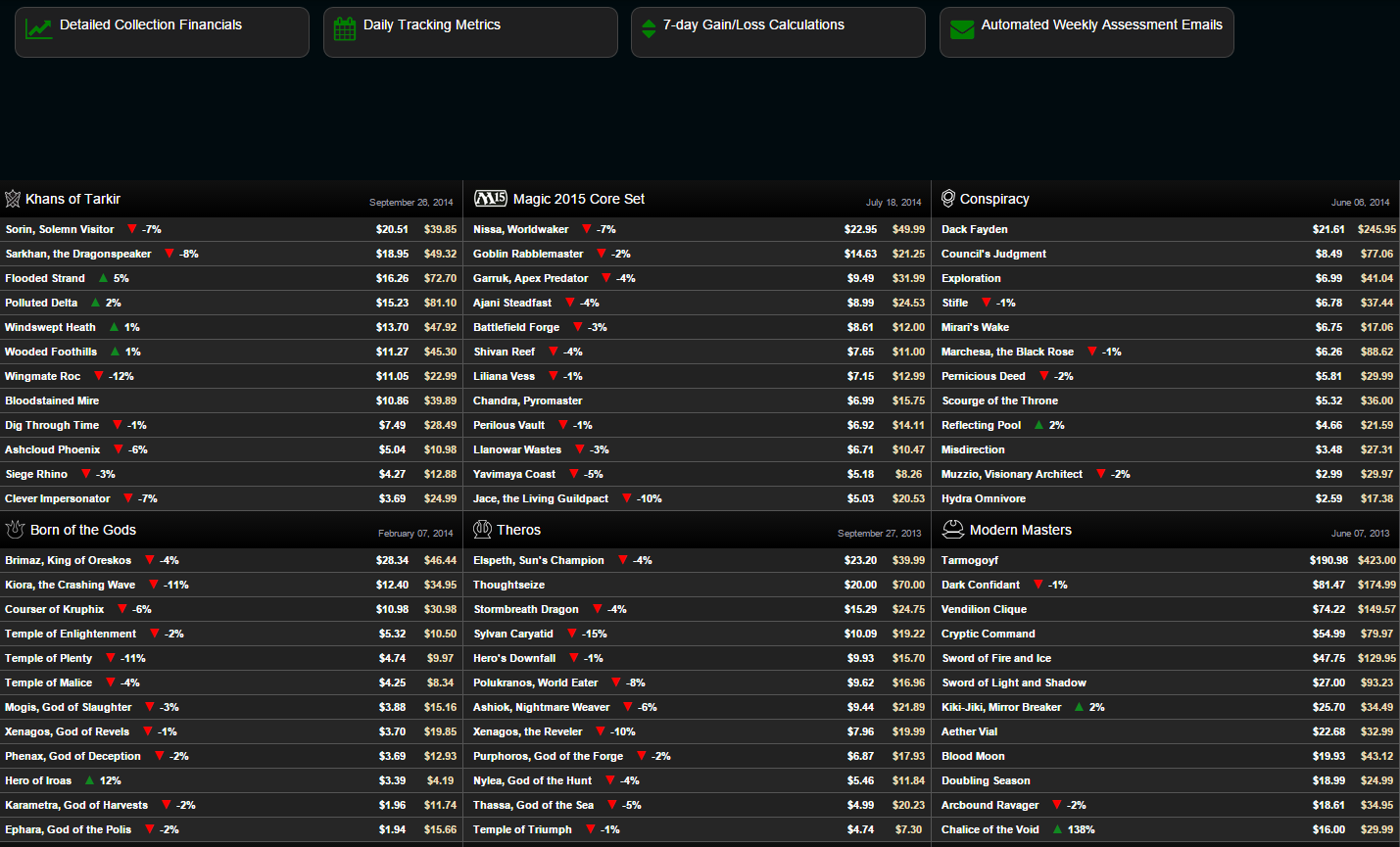Click Thoughtseize's $70.00 price
The image size is (1400, 847).
[908, 585]
